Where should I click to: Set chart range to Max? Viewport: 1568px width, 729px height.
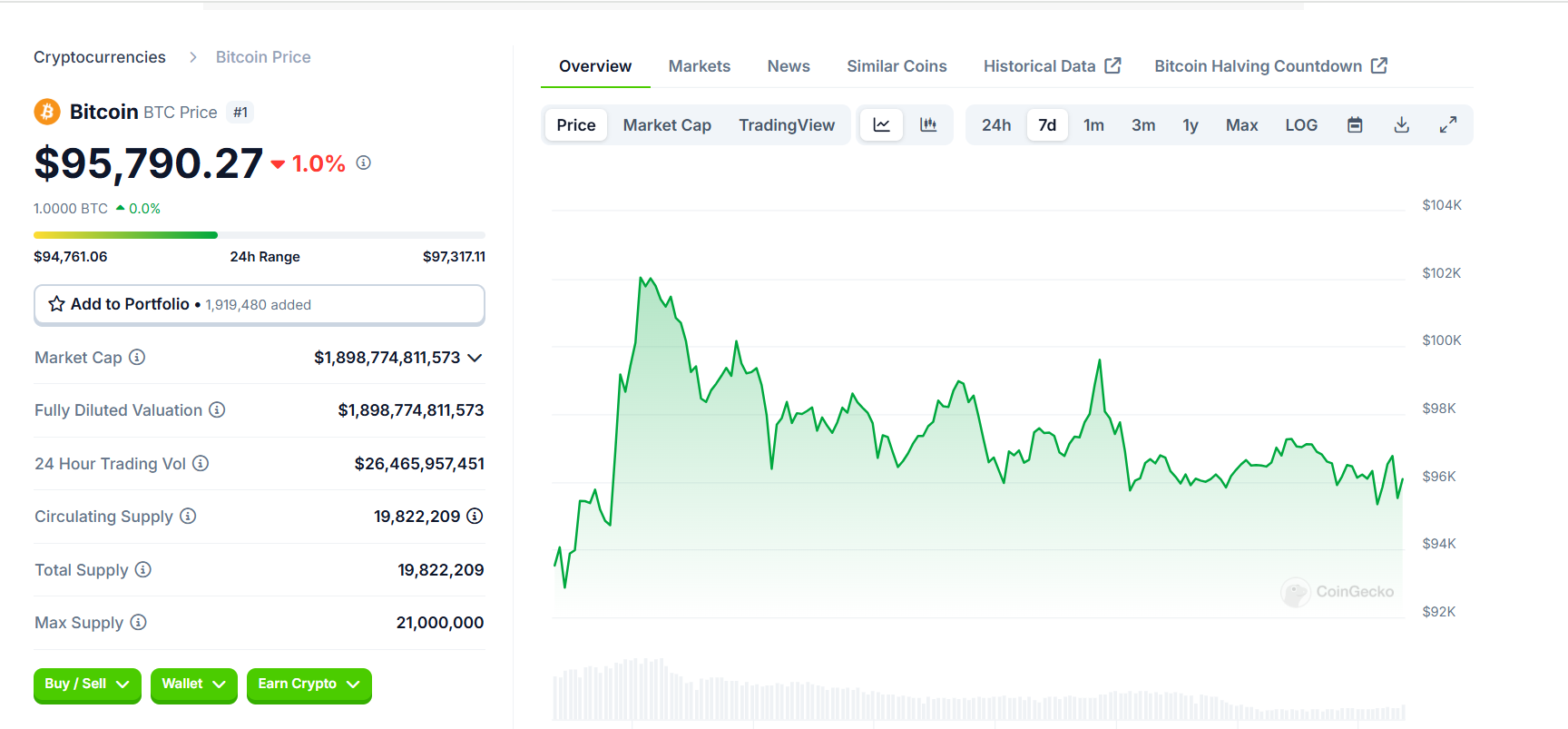click(1241, 125)
